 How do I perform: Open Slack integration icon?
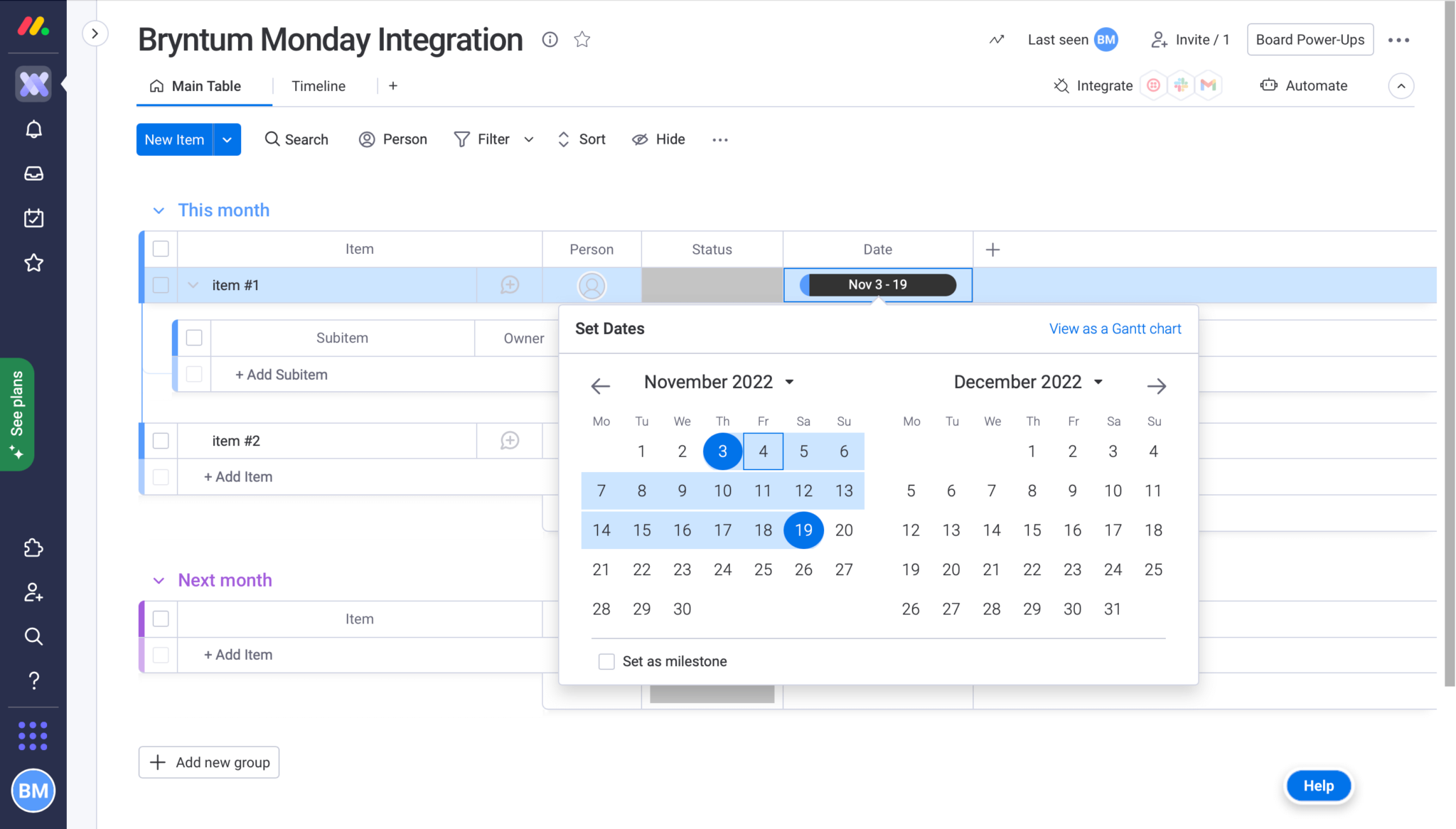tap(1181, 86)
